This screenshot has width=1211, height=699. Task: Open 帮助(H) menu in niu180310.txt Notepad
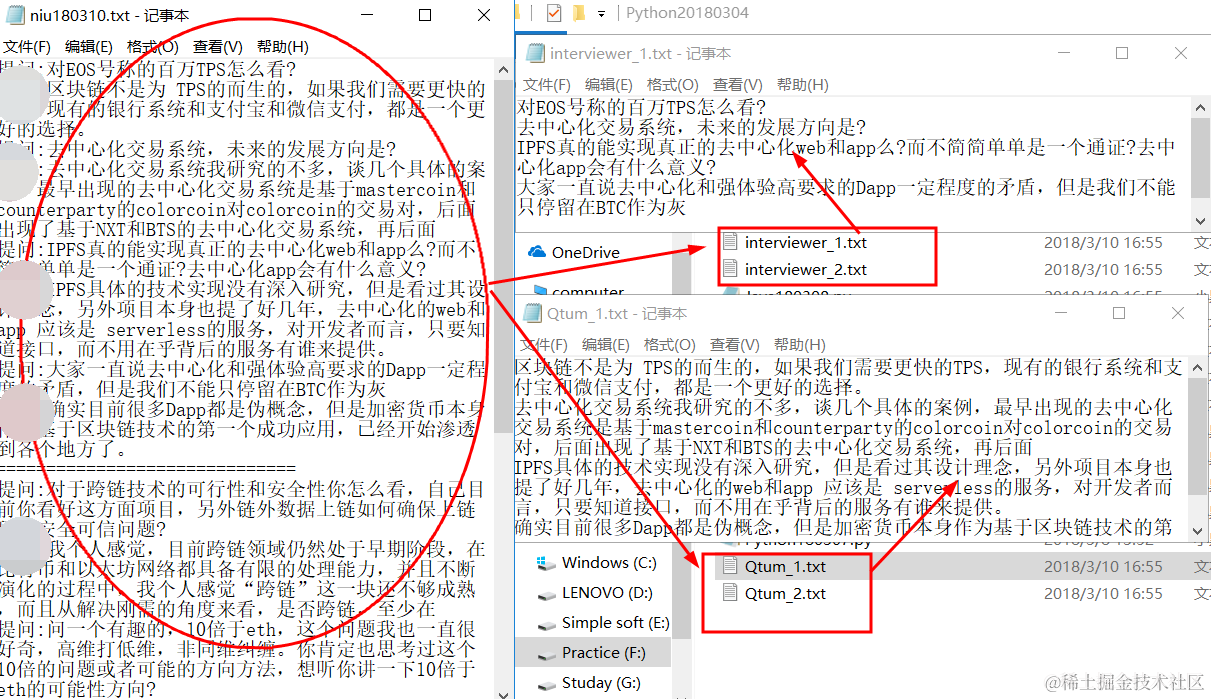[x=283, y=47]
